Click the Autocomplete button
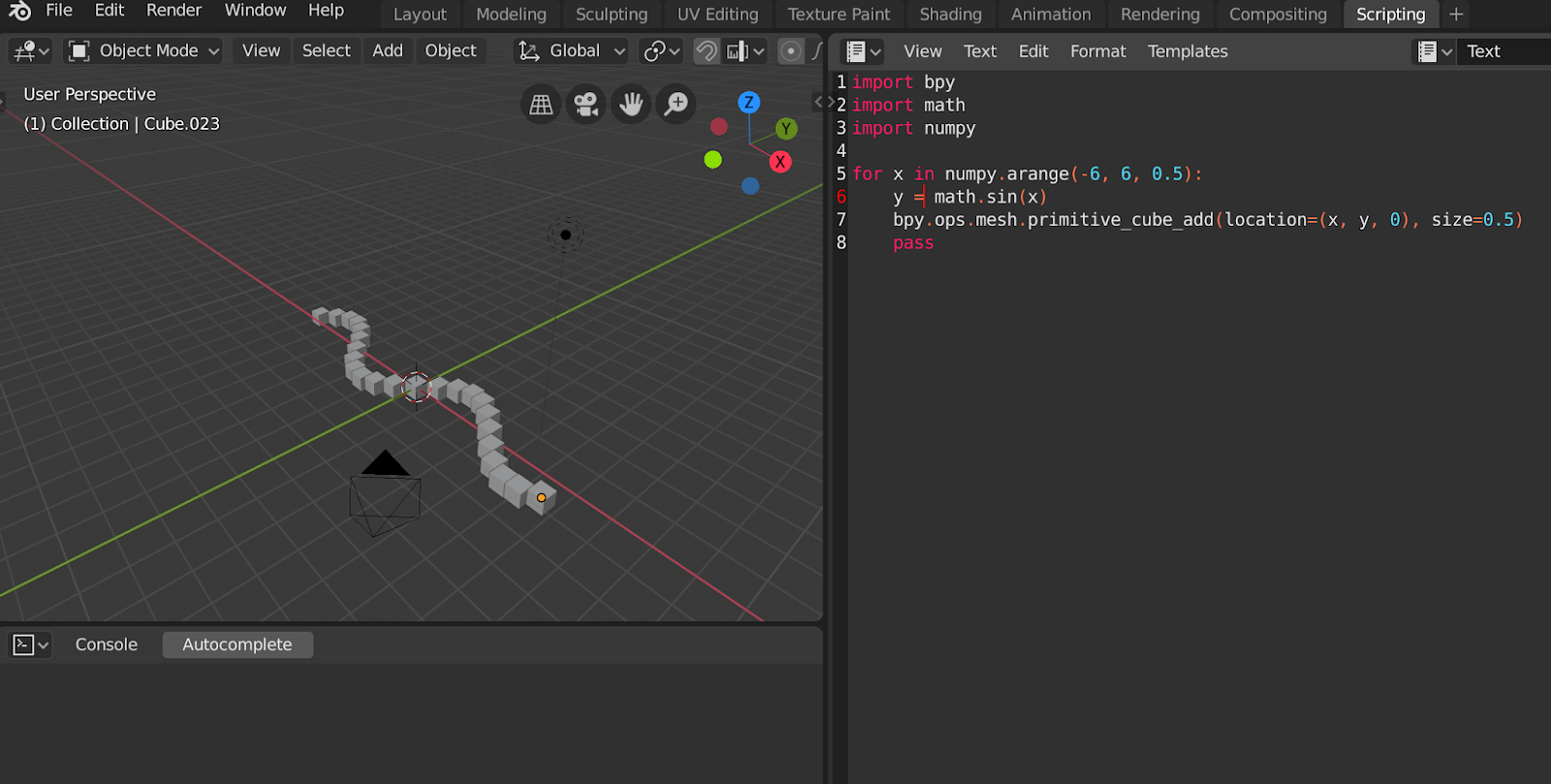The image size is (1551, 784). [x=237, y=644]
